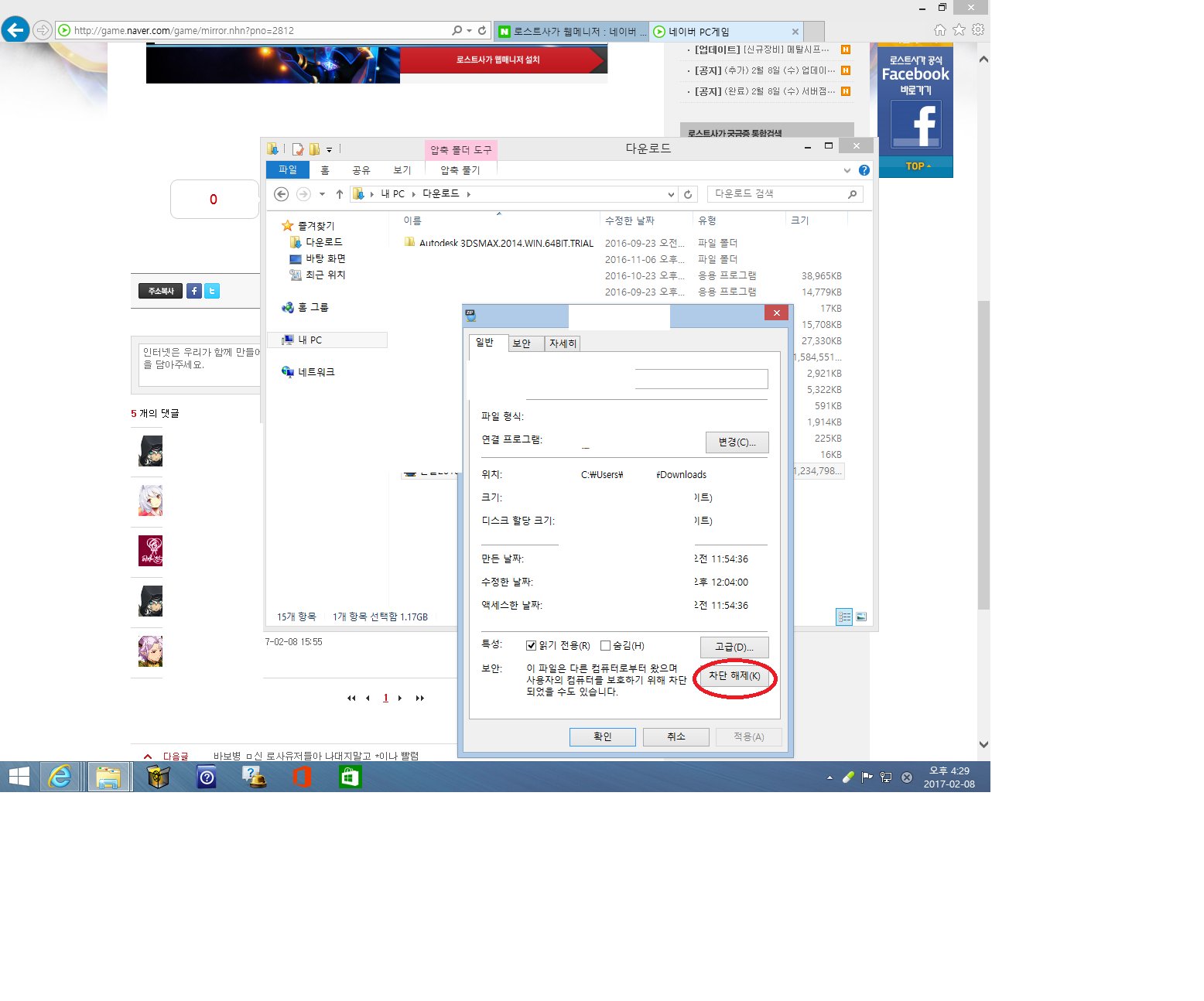
Task: Open favorites star in Internet Explorer
Action: point(959,30)
